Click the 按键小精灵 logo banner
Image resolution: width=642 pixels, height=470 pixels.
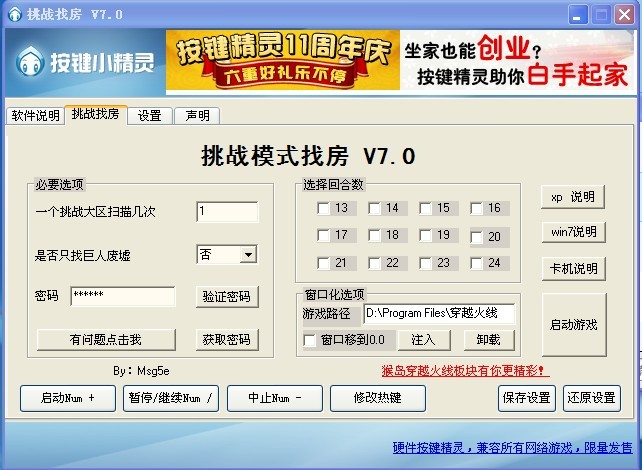[x=85, y=62]
